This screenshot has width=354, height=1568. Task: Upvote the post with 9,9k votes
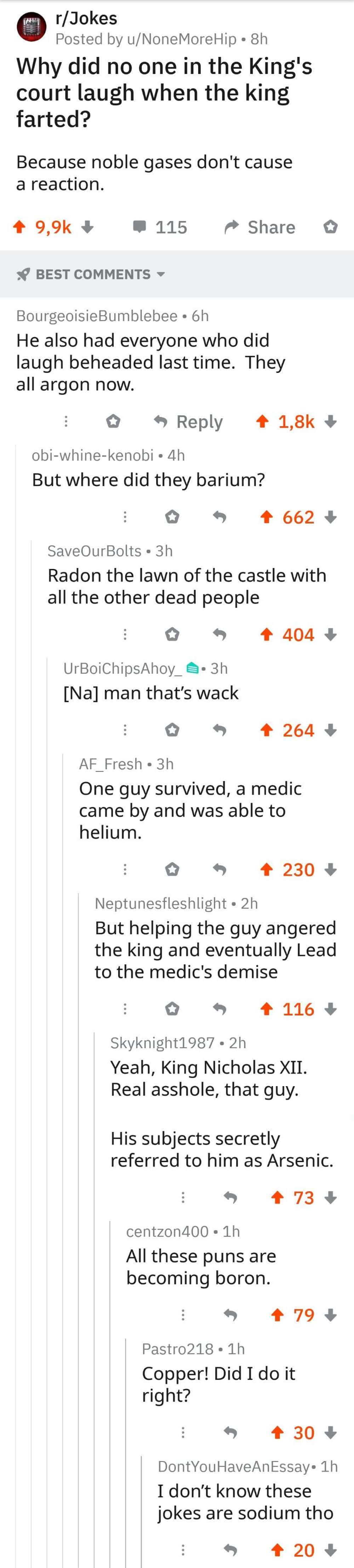[x=19, y=227]
